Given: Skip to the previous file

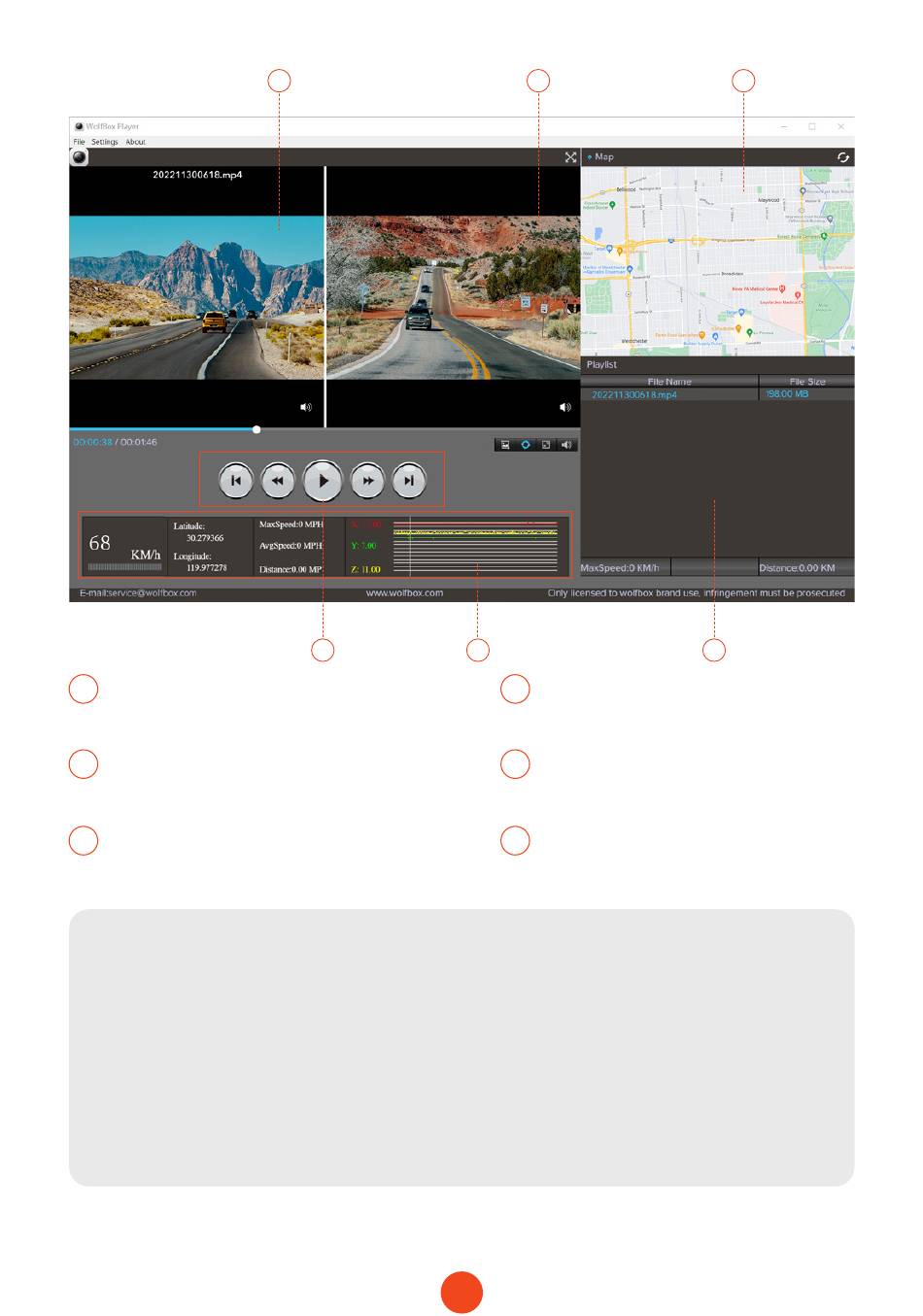Looking at the screenshot, I should [236, 481].
